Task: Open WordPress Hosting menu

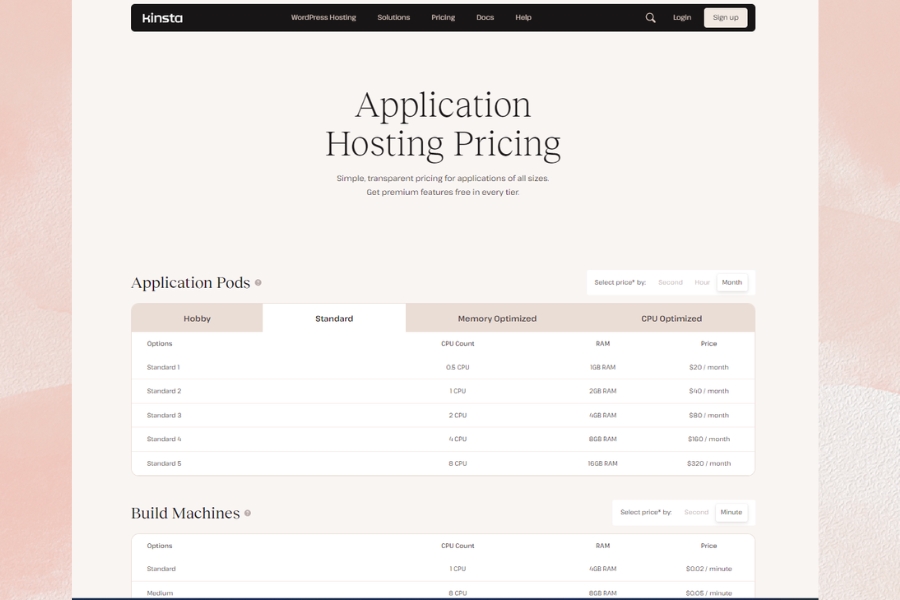Action: [x=323, y=18]
